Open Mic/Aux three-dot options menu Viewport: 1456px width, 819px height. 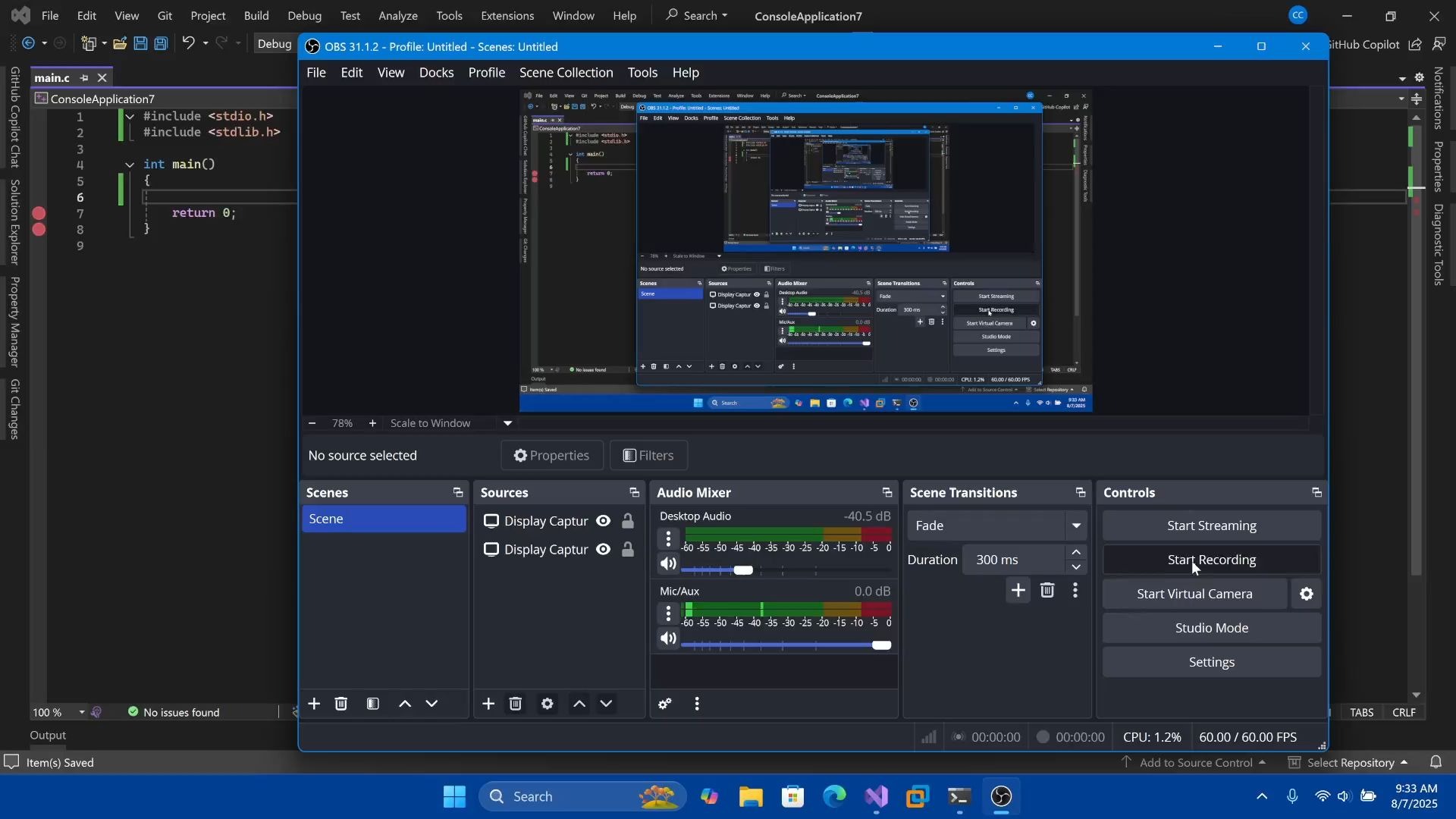click(668, 613)
